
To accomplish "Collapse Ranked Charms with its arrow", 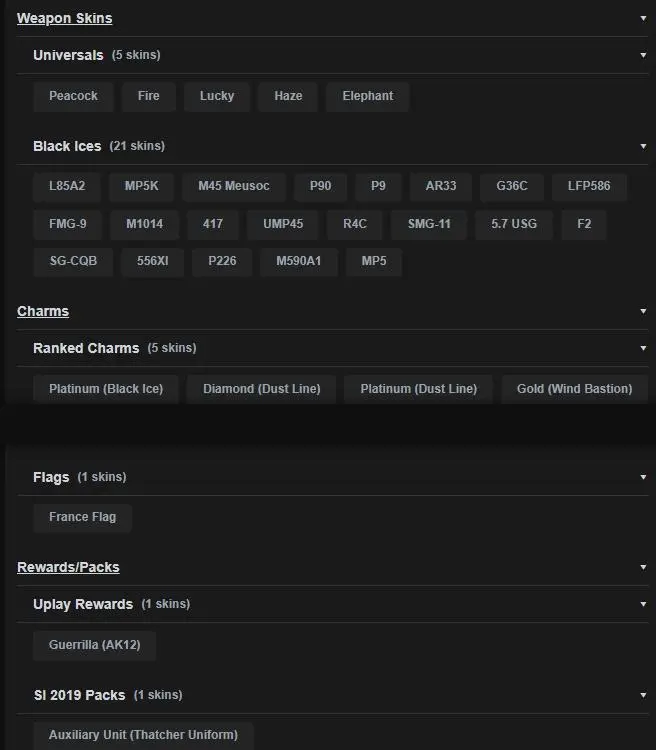I will pyautogui.click(x=643, y=348).
